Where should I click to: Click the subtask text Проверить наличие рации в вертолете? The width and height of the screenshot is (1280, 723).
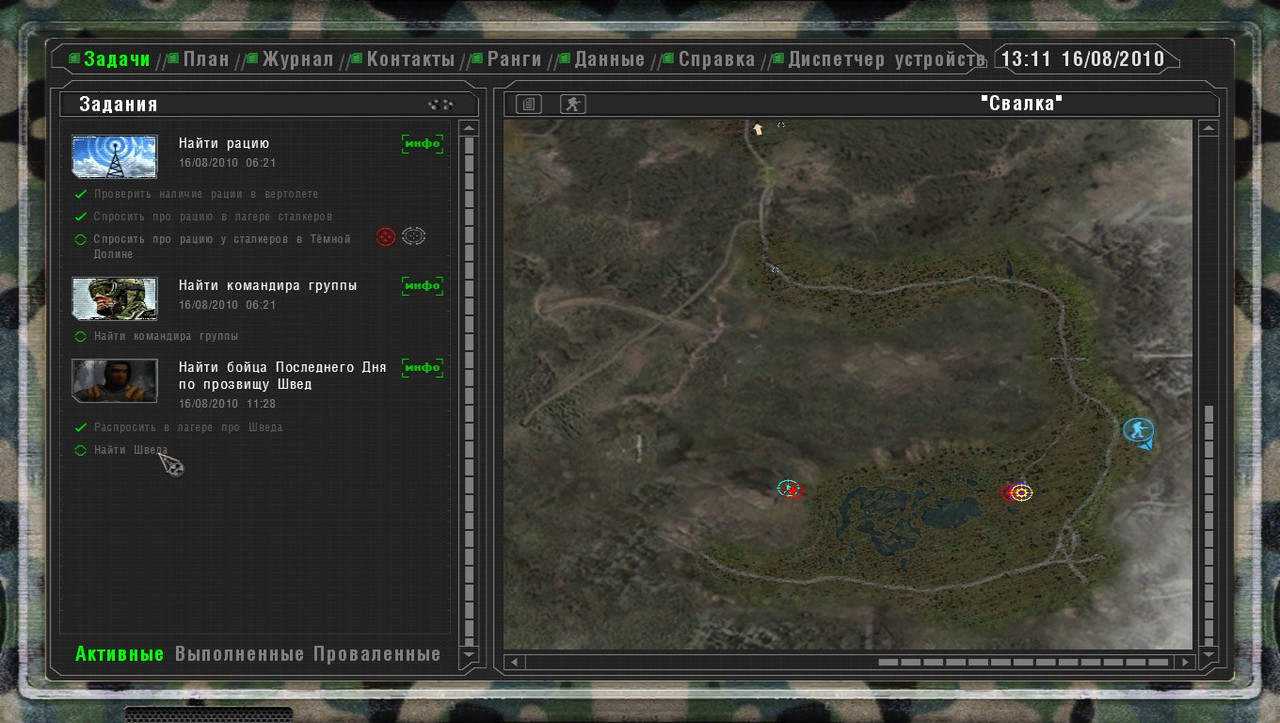tap(206, 194)
